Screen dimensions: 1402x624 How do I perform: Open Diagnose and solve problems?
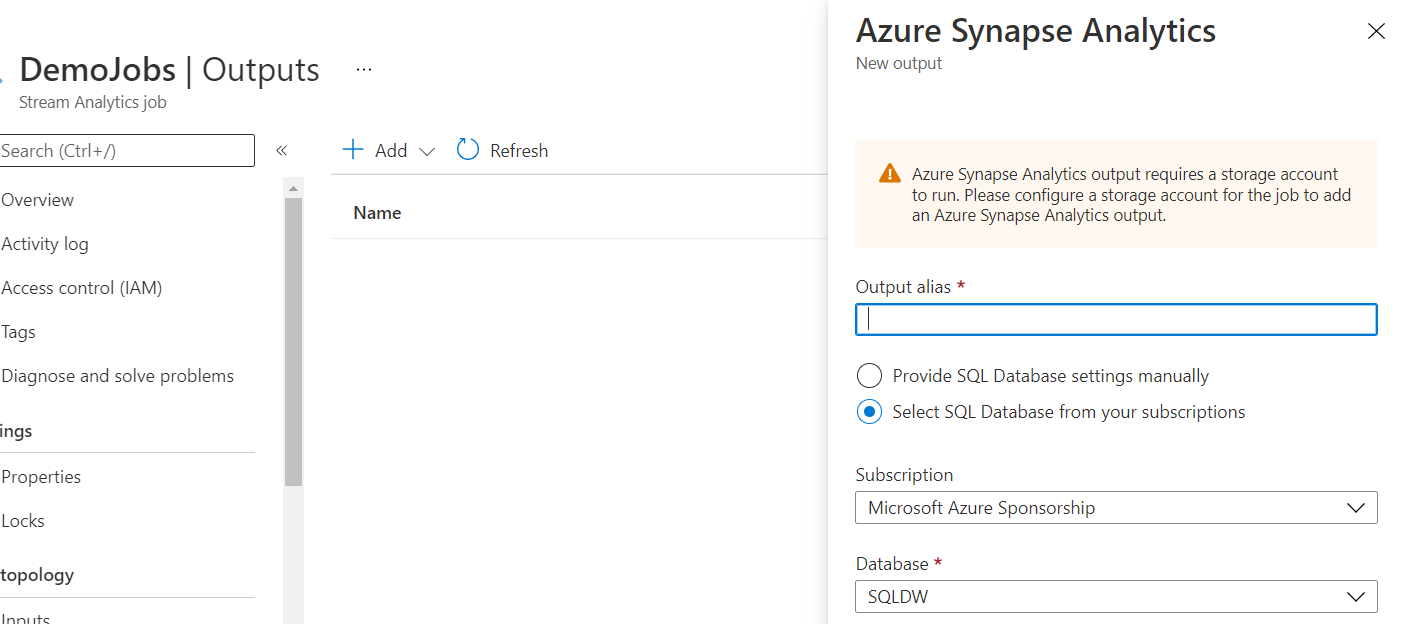pyautogui.click(x=118, y=376)
